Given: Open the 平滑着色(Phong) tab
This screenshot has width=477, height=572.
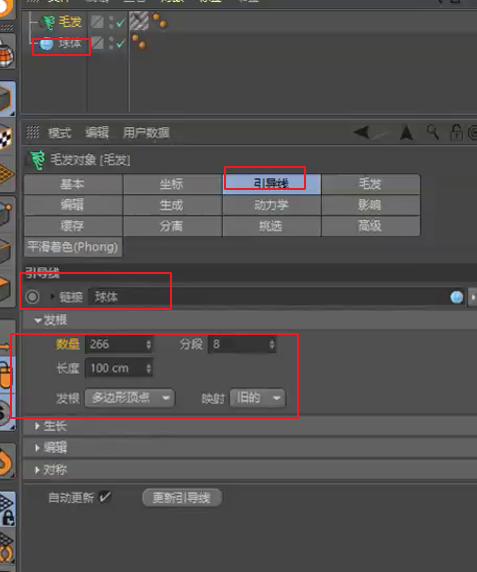Looking at the screenshot, I should pos(73,247).
